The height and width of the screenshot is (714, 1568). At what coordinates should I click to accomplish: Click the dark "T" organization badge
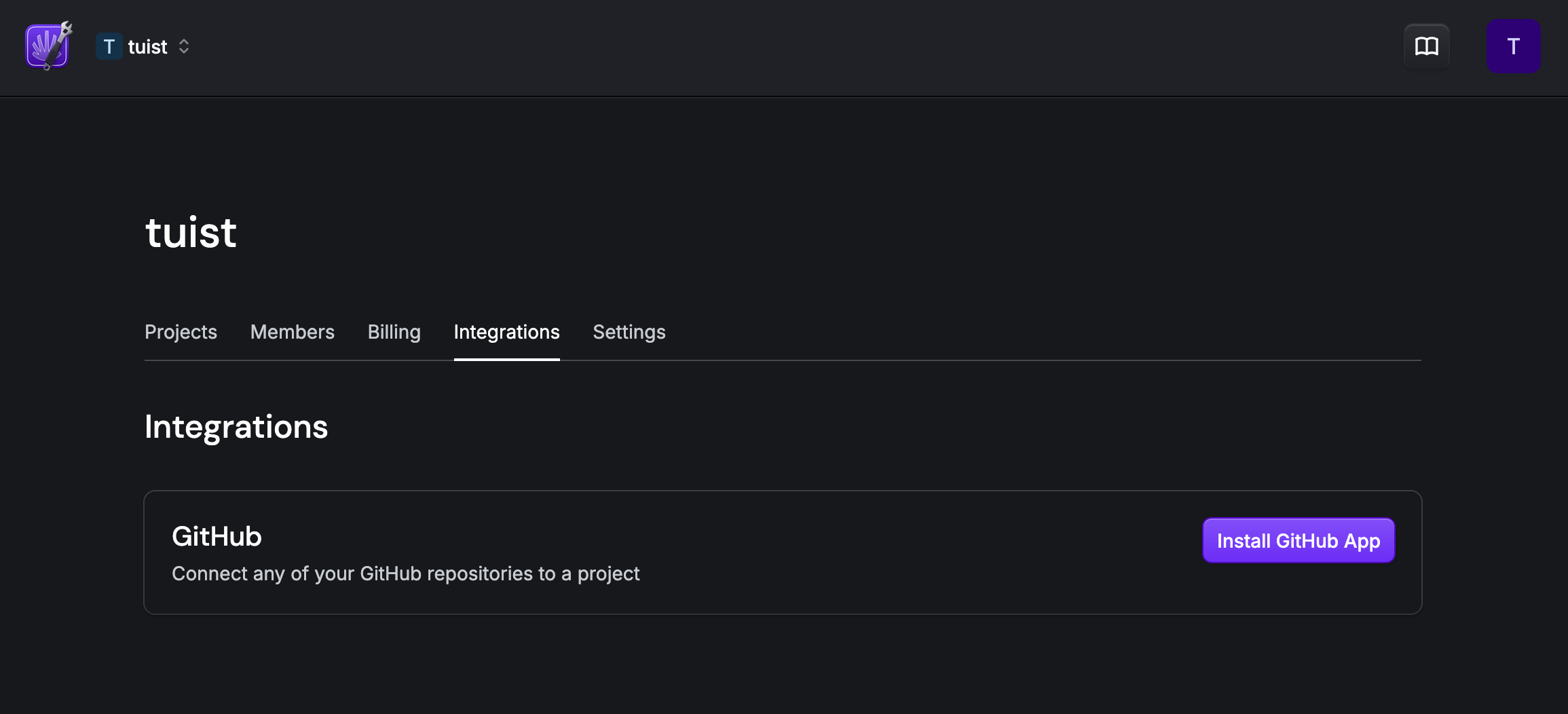[109, 46]
